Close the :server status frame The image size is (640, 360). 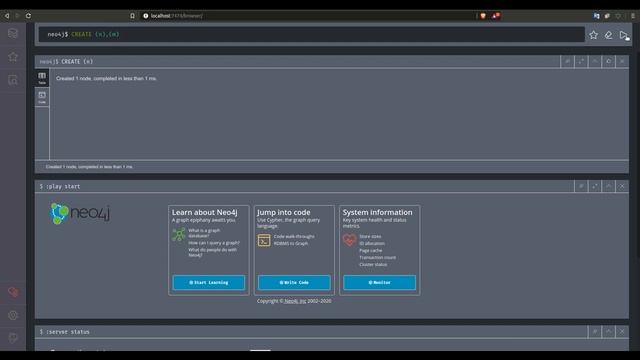(x=622, y=331)
